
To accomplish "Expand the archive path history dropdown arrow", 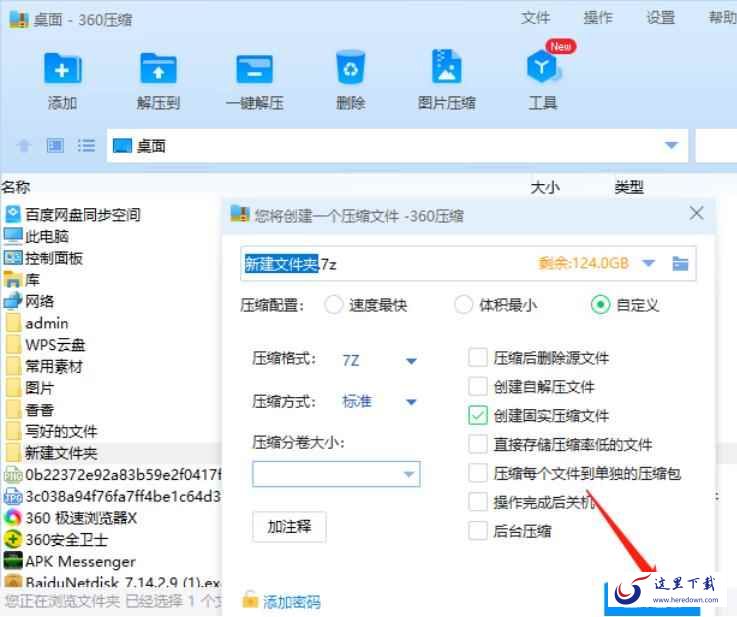I will tap(649, 263).
